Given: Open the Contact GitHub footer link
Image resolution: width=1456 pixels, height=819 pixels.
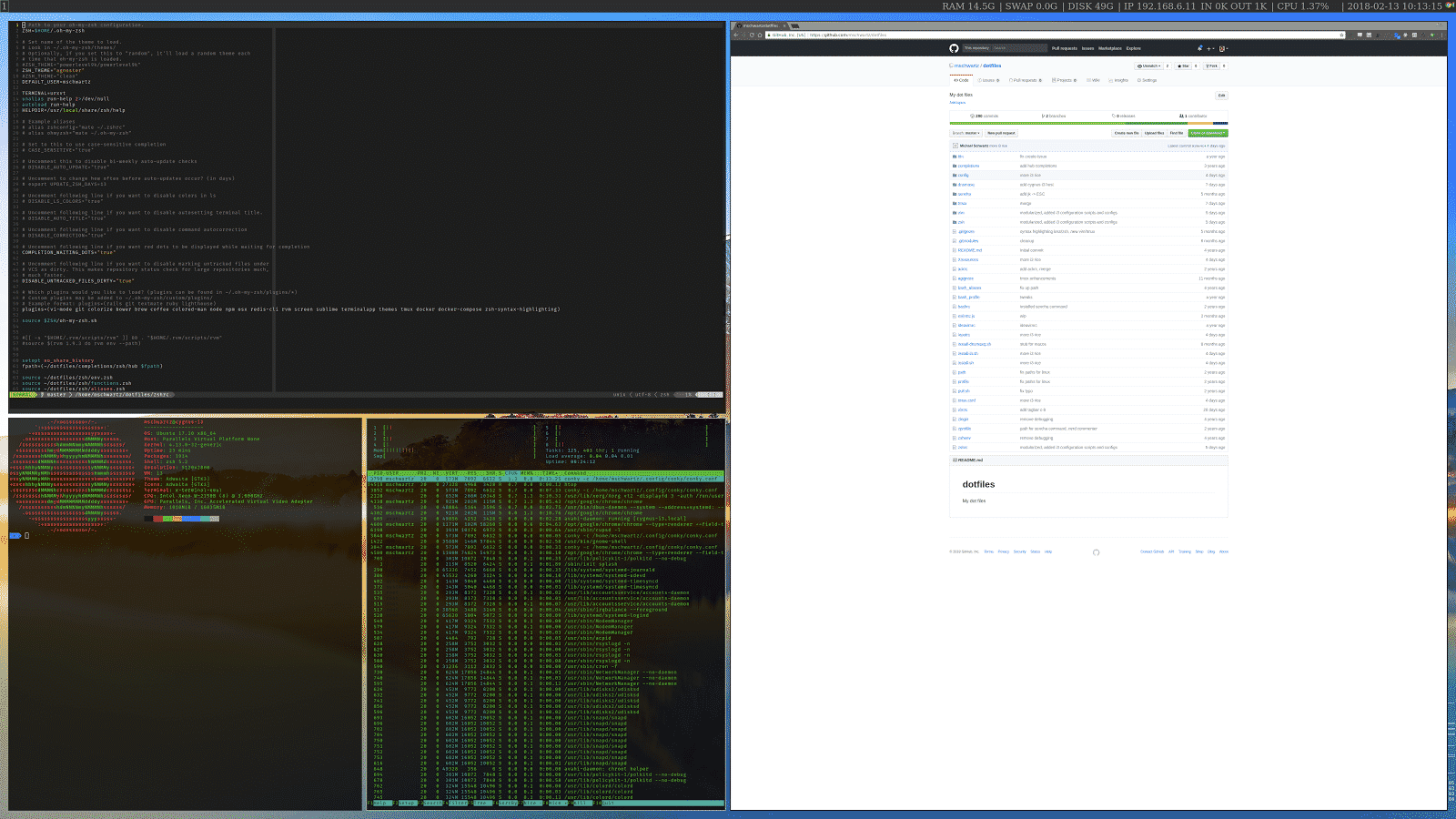Looking at the screenshot, I should [x=1152, y=551].
